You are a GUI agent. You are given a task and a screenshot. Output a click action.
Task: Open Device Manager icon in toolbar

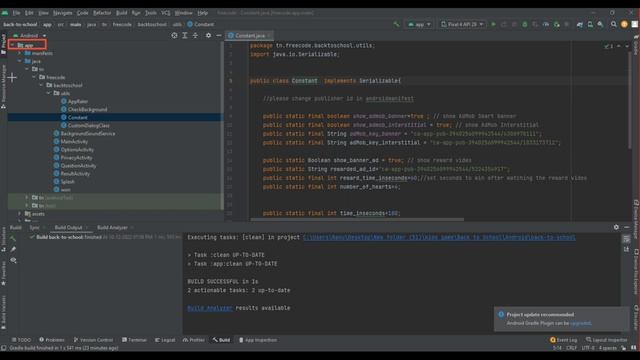coord(590,24)
